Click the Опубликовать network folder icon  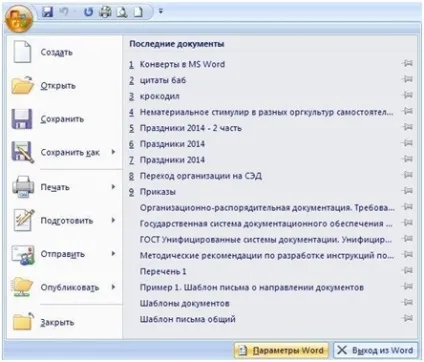[22, 287]
